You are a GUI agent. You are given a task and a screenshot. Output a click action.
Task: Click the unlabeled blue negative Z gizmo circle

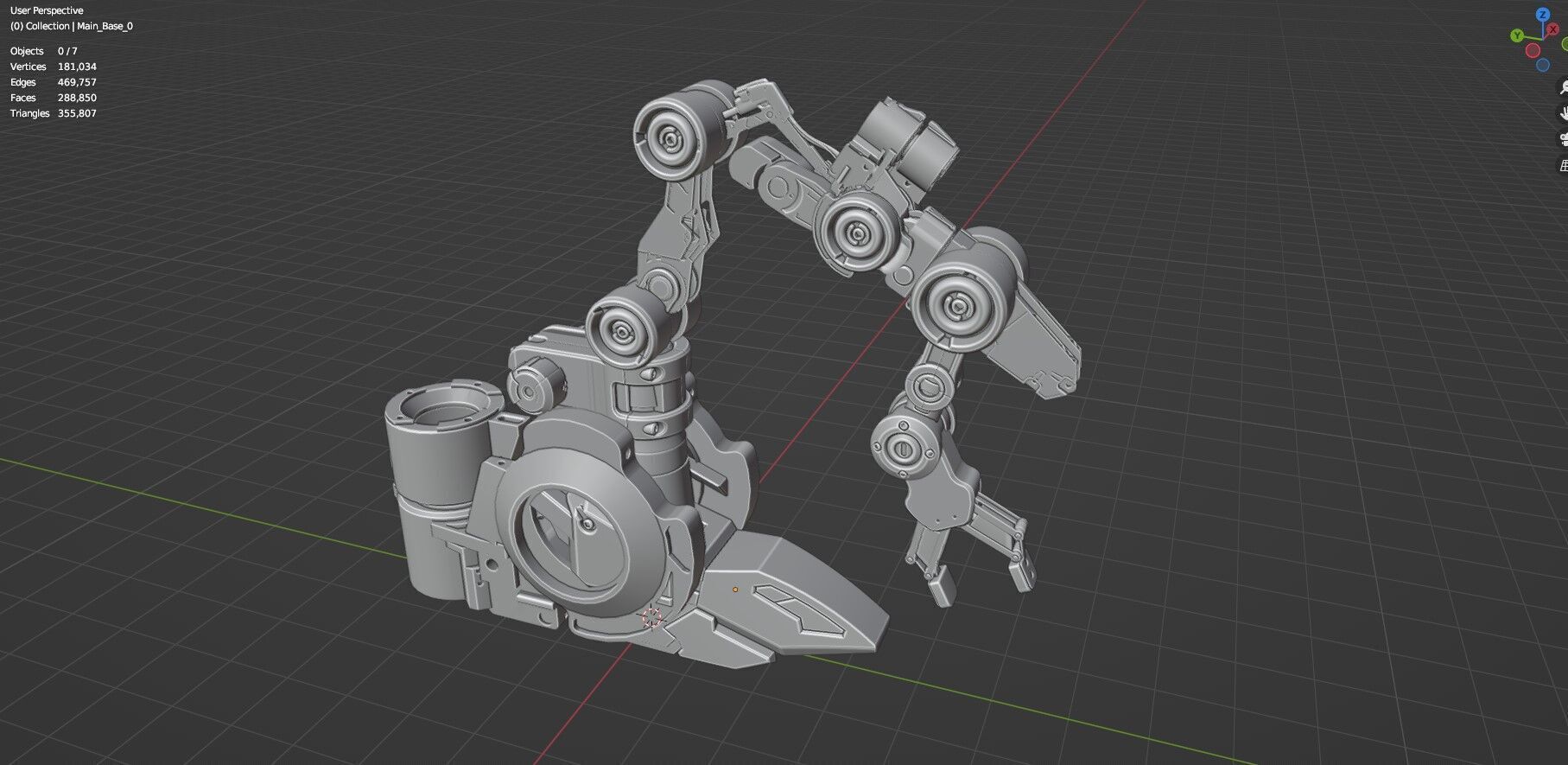[1543, 65]
